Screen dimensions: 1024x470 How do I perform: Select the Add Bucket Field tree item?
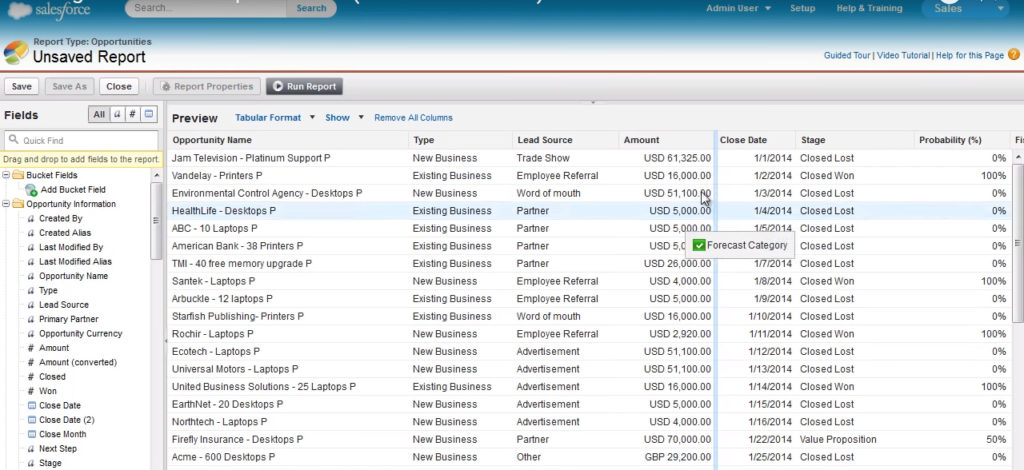(x=72, y=190)
